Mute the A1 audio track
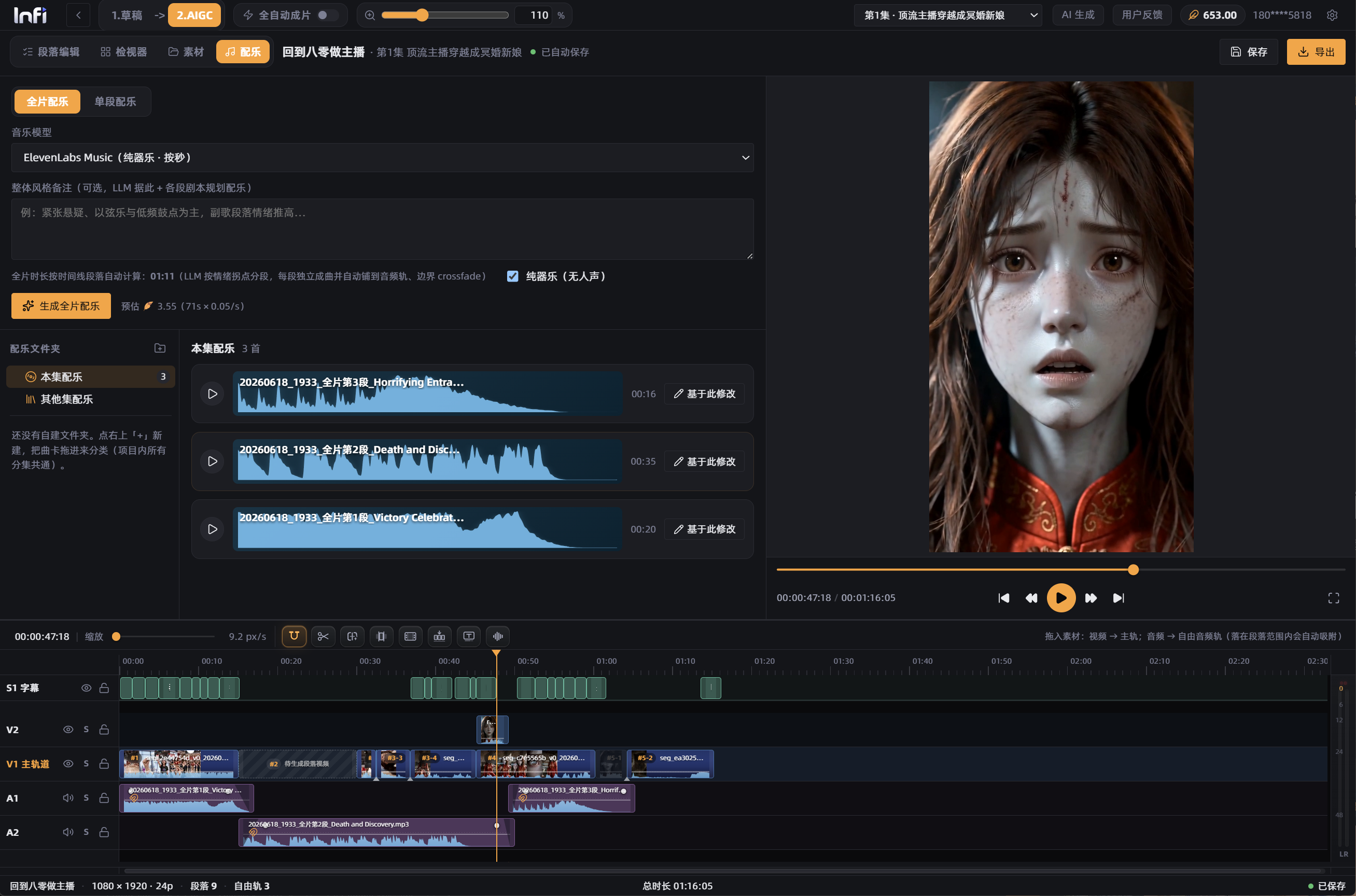 click(x=68, y=797)
